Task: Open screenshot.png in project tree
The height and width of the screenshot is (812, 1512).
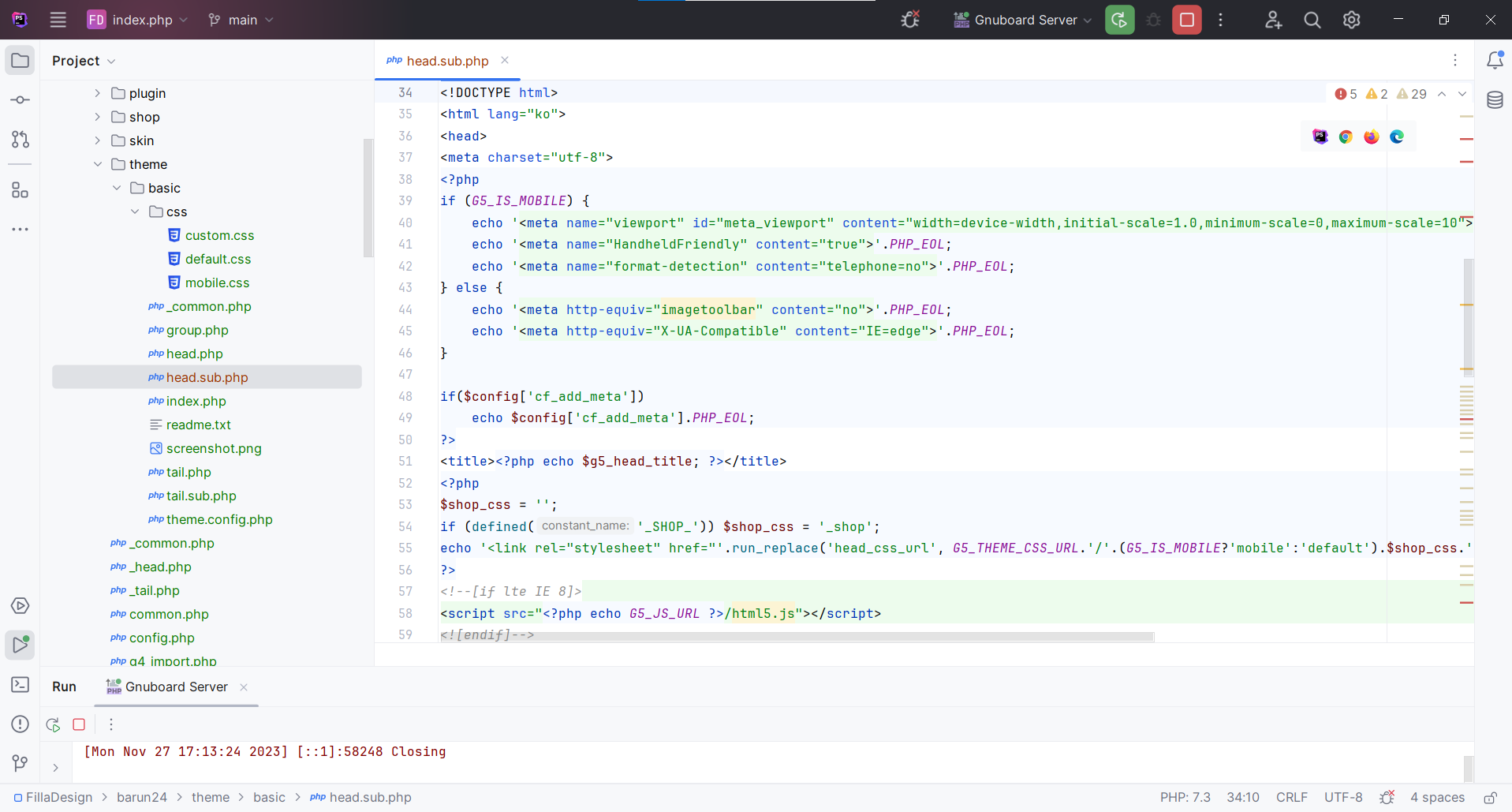Action: click(x=205, y=448)
